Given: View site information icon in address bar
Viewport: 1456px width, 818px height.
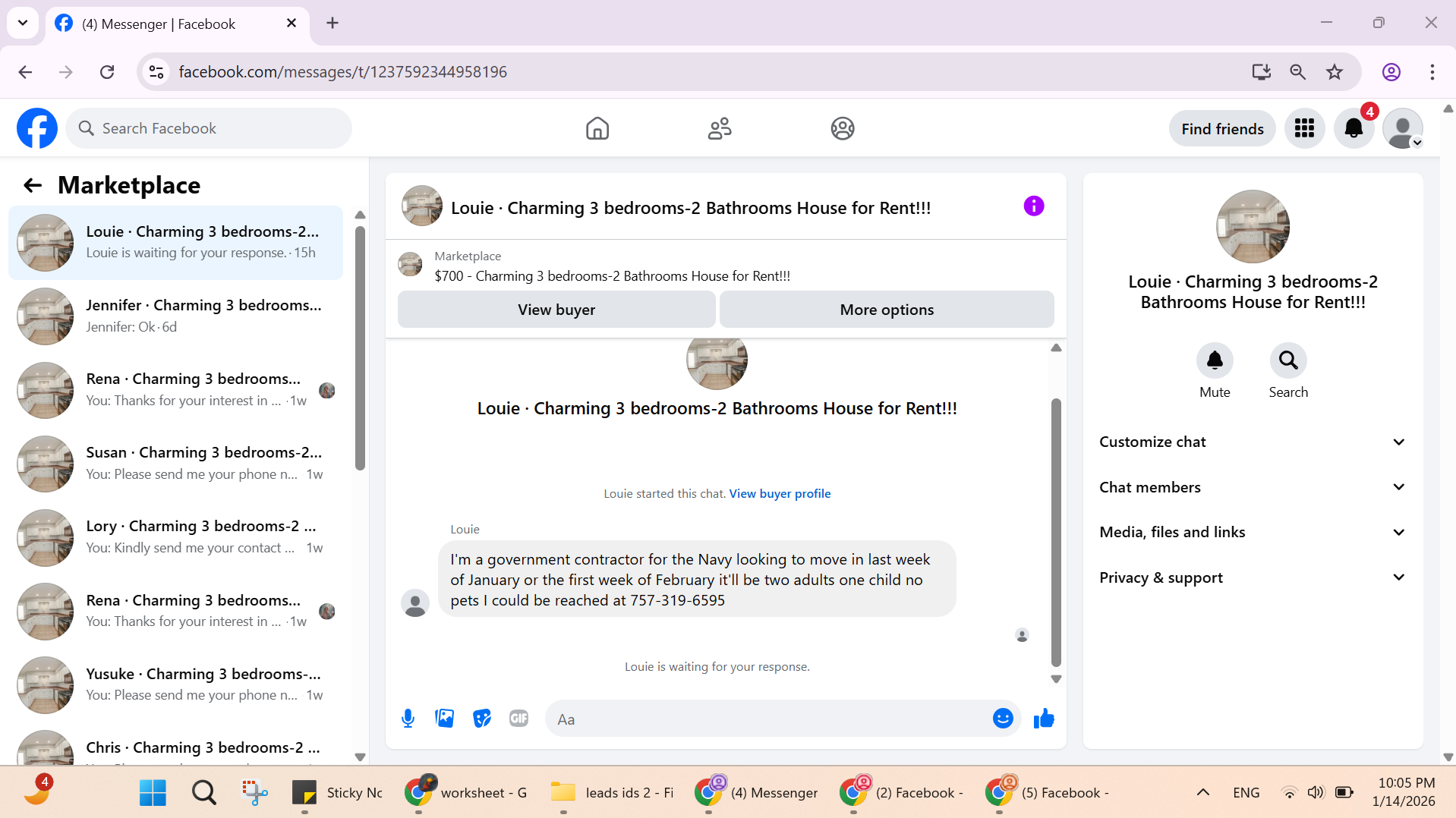Looking at the screenshot, I should 156,72.
